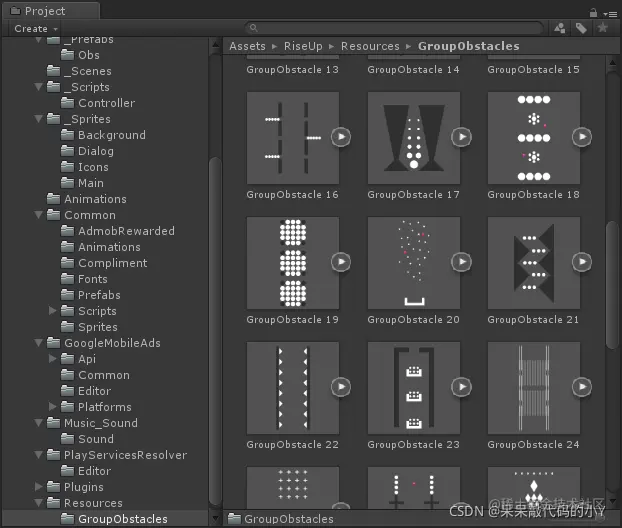Expand GroupObstacle 19 prefab contents

pos(341,262)
